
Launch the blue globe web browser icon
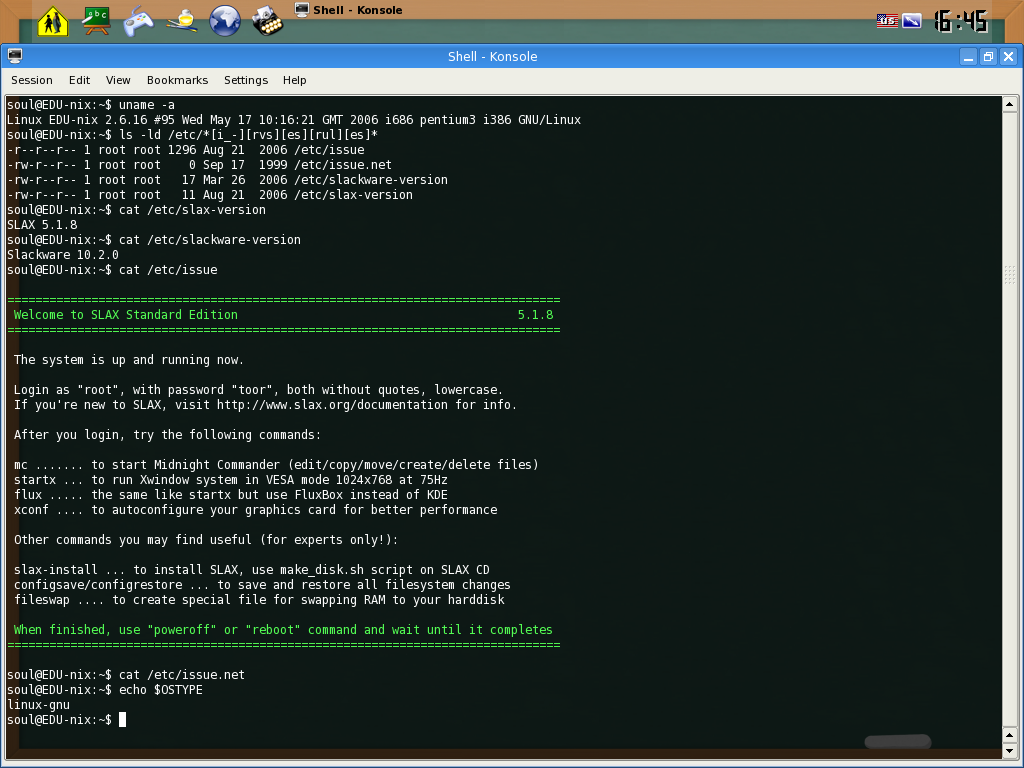[225, 21]
